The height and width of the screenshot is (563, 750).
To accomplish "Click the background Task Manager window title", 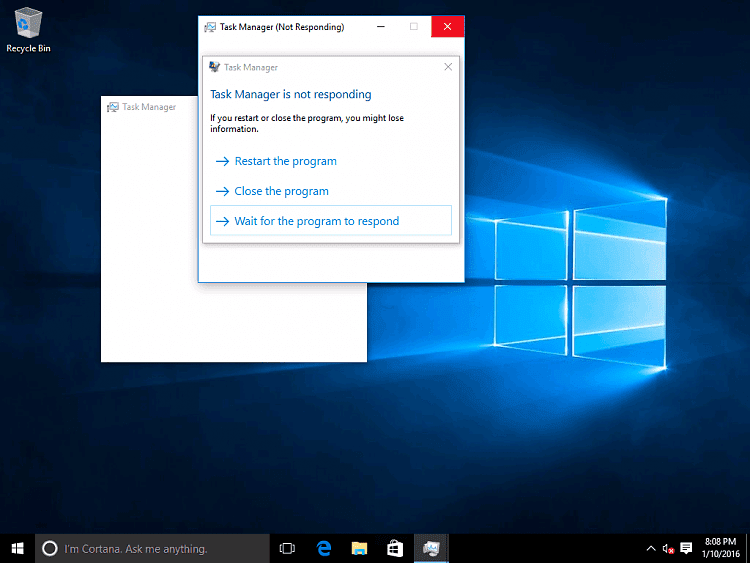I will pyautogui.click(x=149, y=107).
